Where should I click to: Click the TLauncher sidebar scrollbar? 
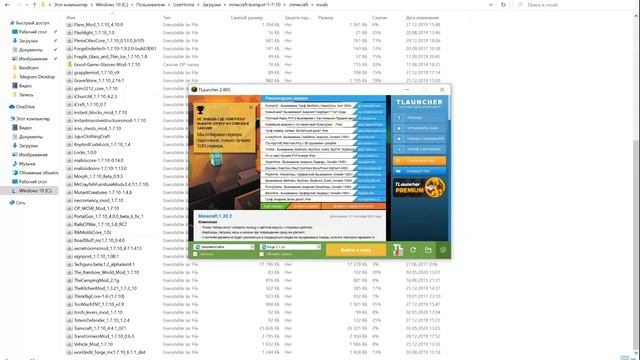[x=449, y=108]
